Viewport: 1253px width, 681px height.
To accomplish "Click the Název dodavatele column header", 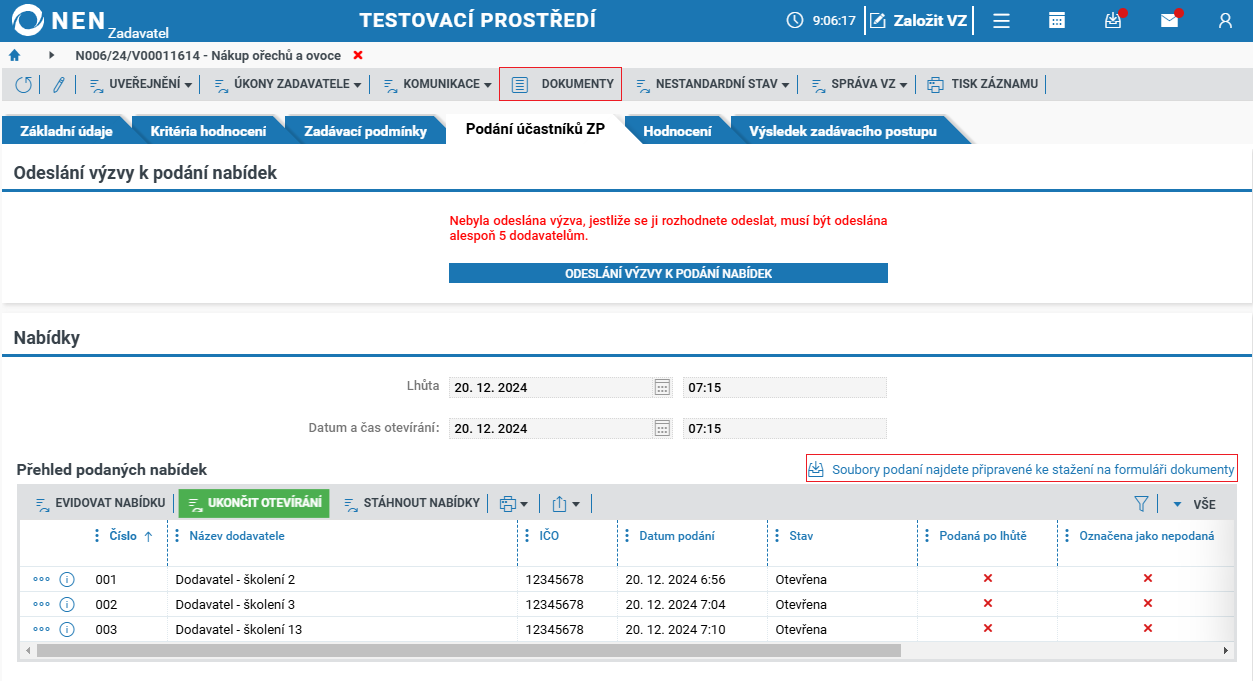I will click(237, 536).
